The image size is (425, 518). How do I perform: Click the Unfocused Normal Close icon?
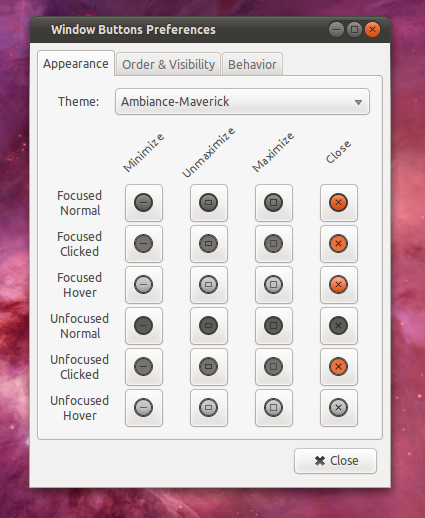pyautogui.click(x=339, y=326)
